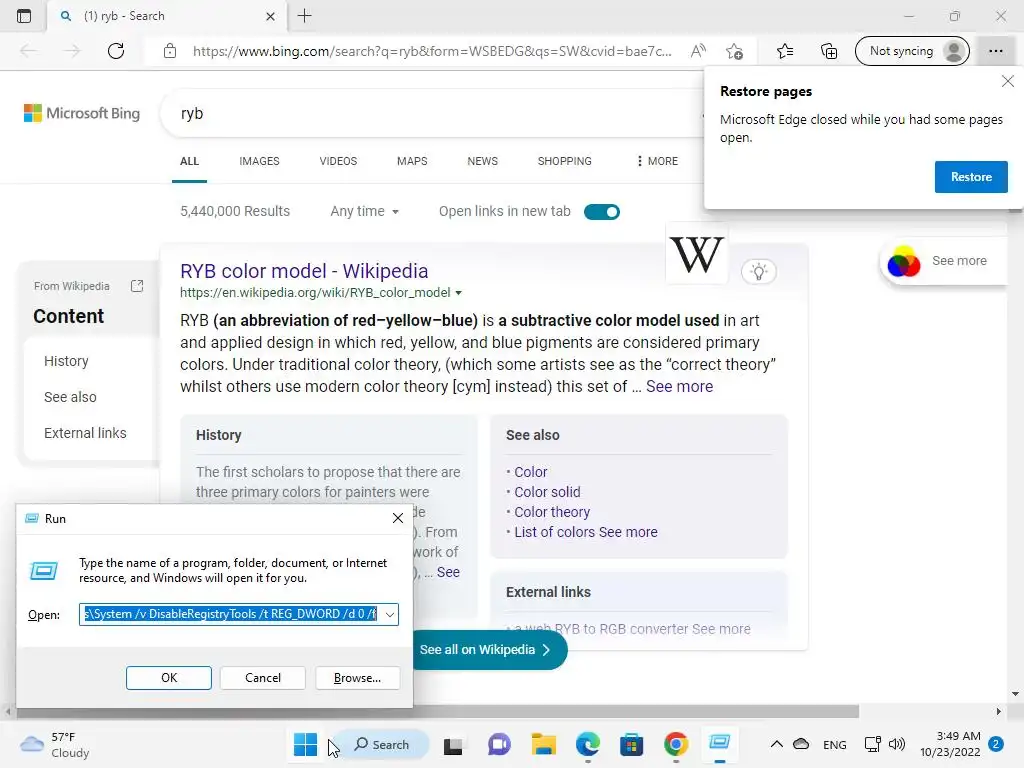Open Windows Start menu
The image size is (1024, 768).
click(305, 744)
